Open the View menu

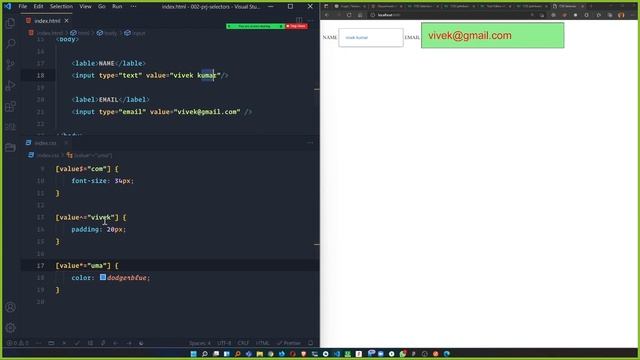(x=85, y=7)
